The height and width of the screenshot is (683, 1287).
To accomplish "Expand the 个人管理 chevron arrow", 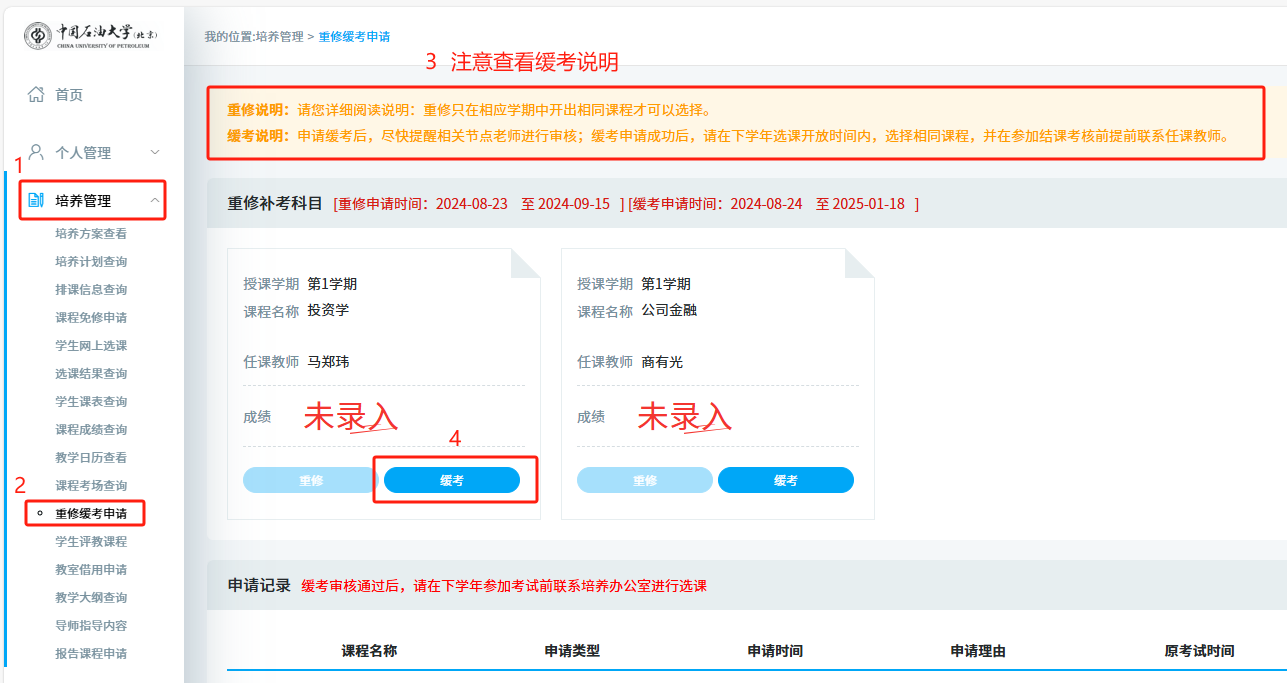I will (x=155, y=152).
